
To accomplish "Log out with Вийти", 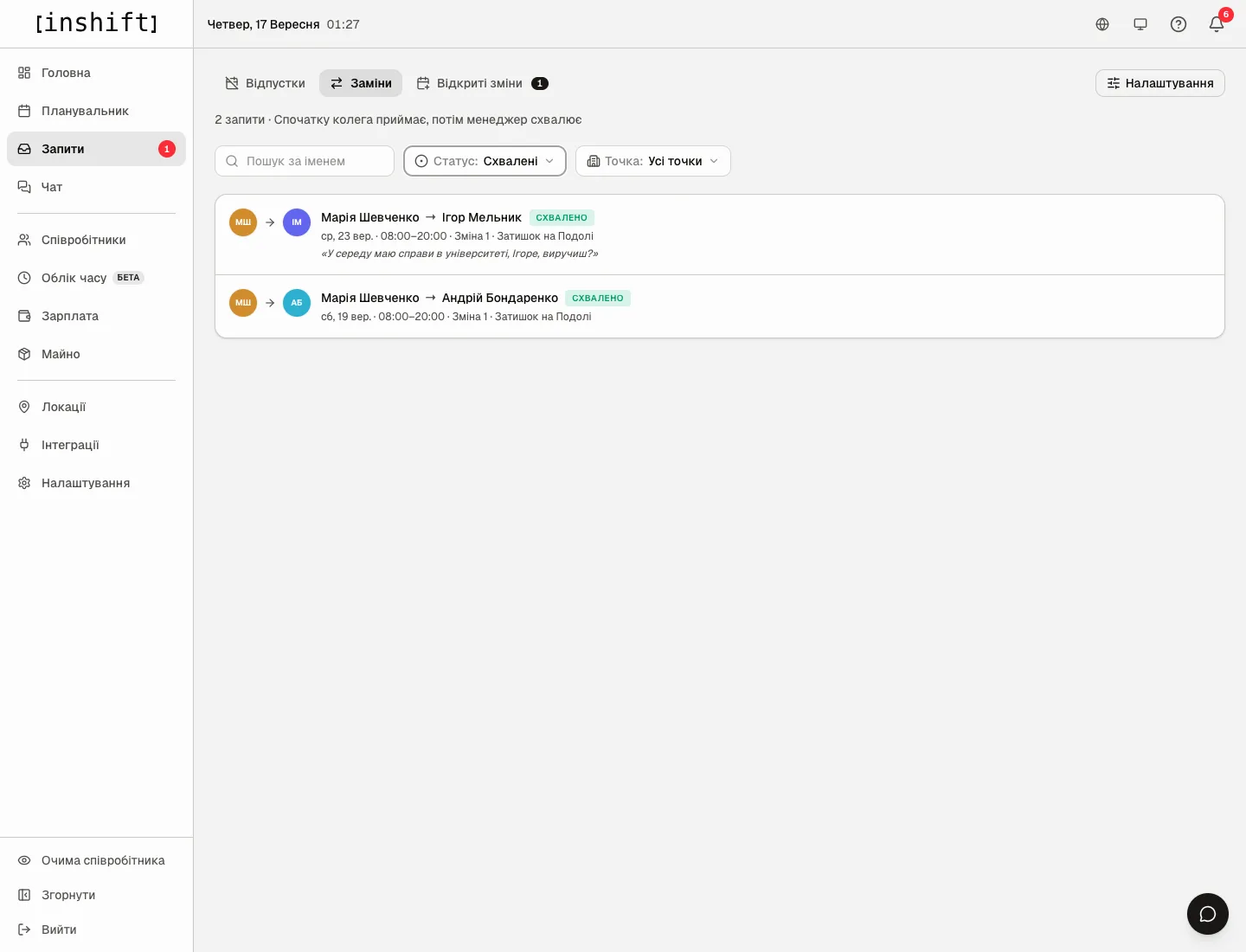I will (x=96, y=929).
